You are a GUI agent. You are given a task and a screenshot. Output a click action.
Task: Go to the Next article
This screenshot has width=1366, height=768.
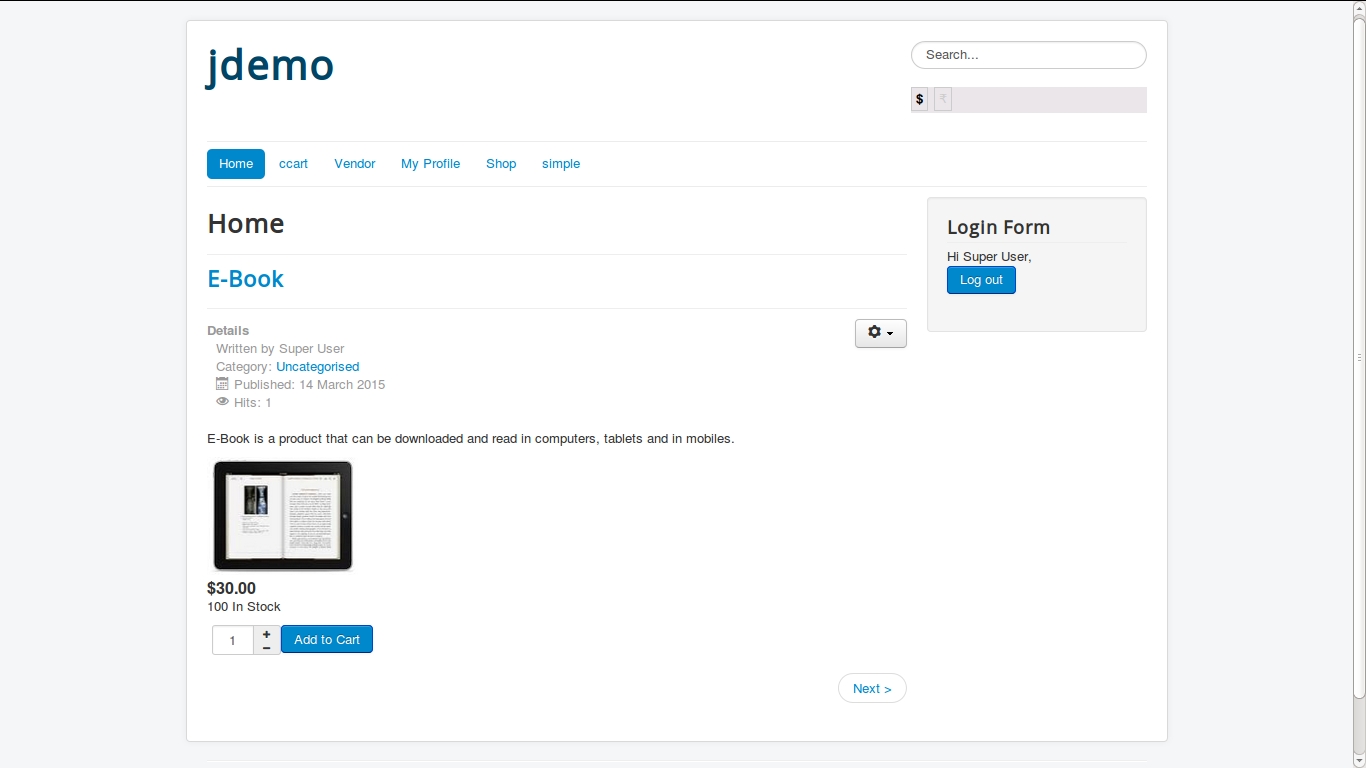(x=872, y=689)
